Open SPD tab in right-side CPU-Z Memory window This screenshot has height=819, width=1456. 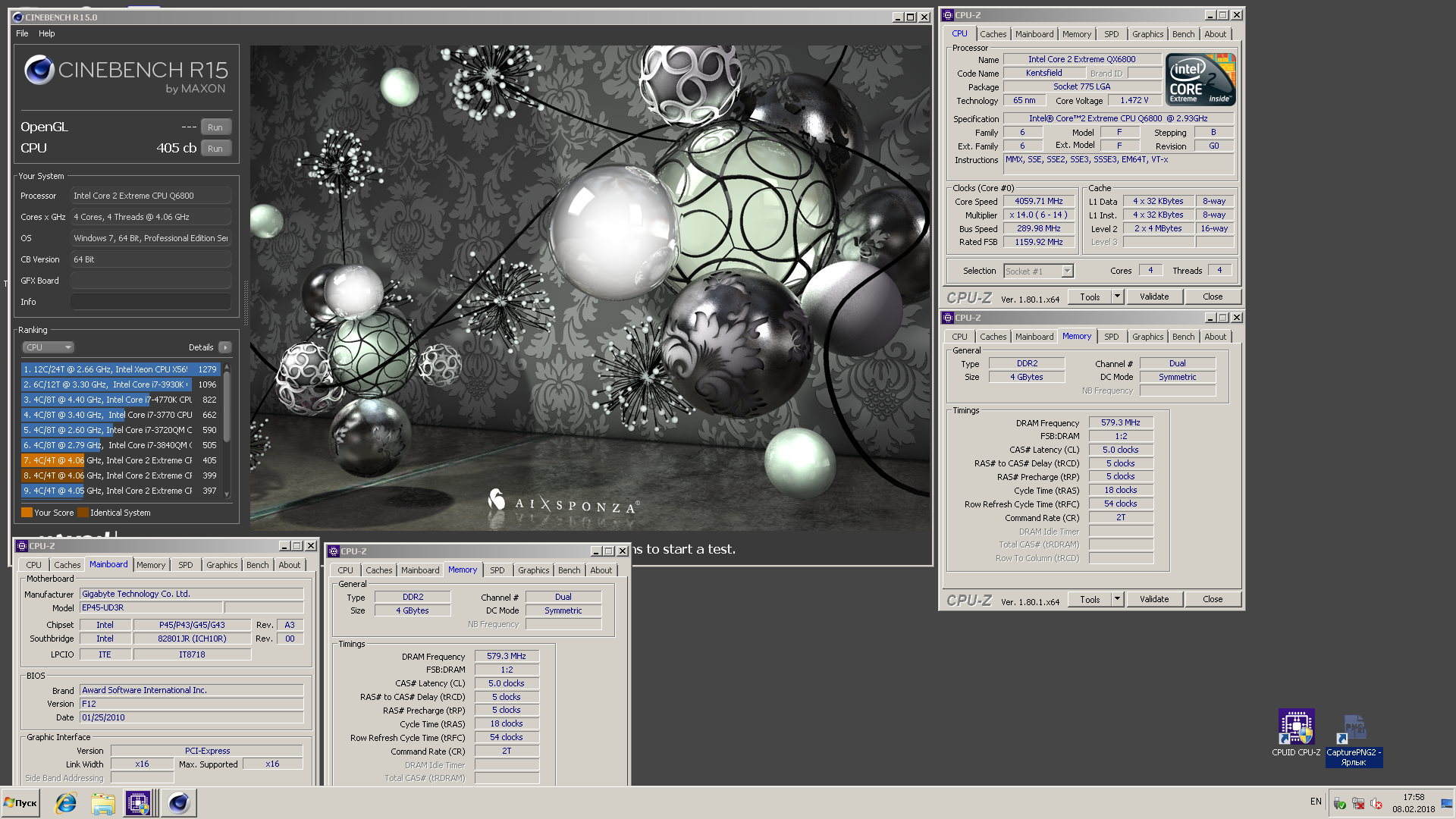point(1111,337)
